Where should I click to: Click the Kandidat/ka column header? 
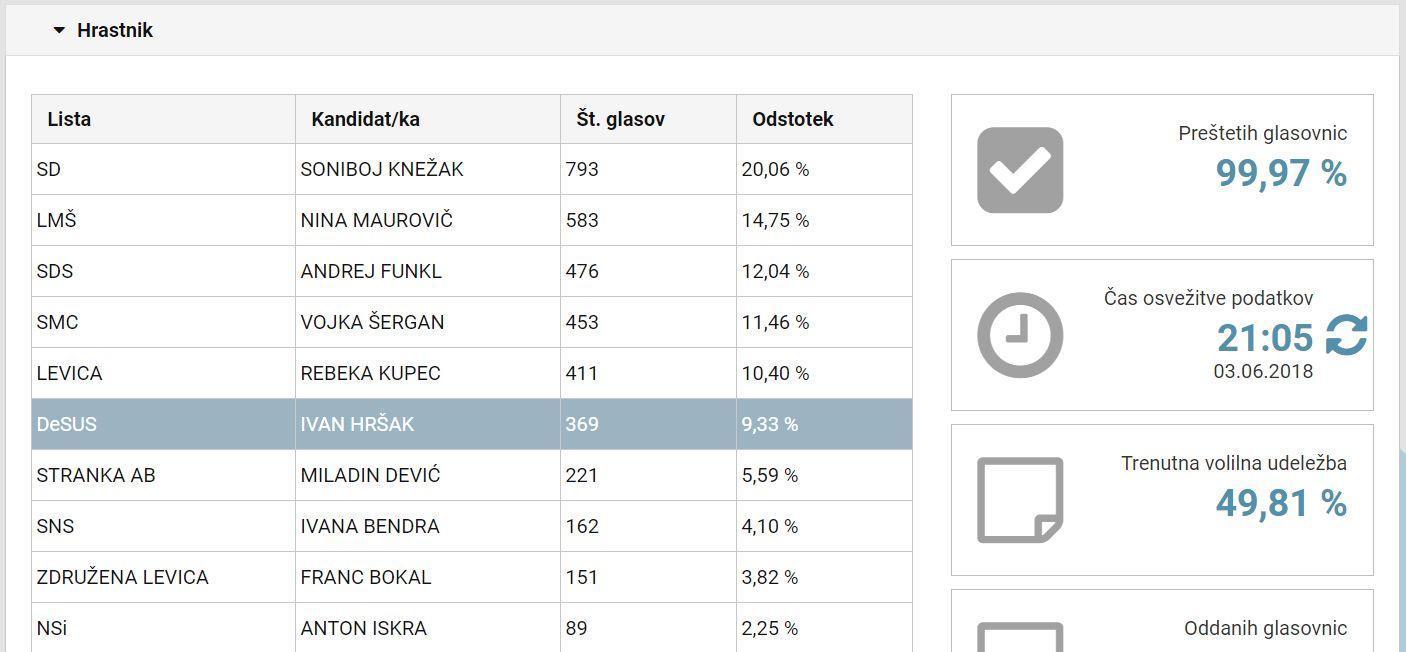pyautogui.click(x=365, y=119)
